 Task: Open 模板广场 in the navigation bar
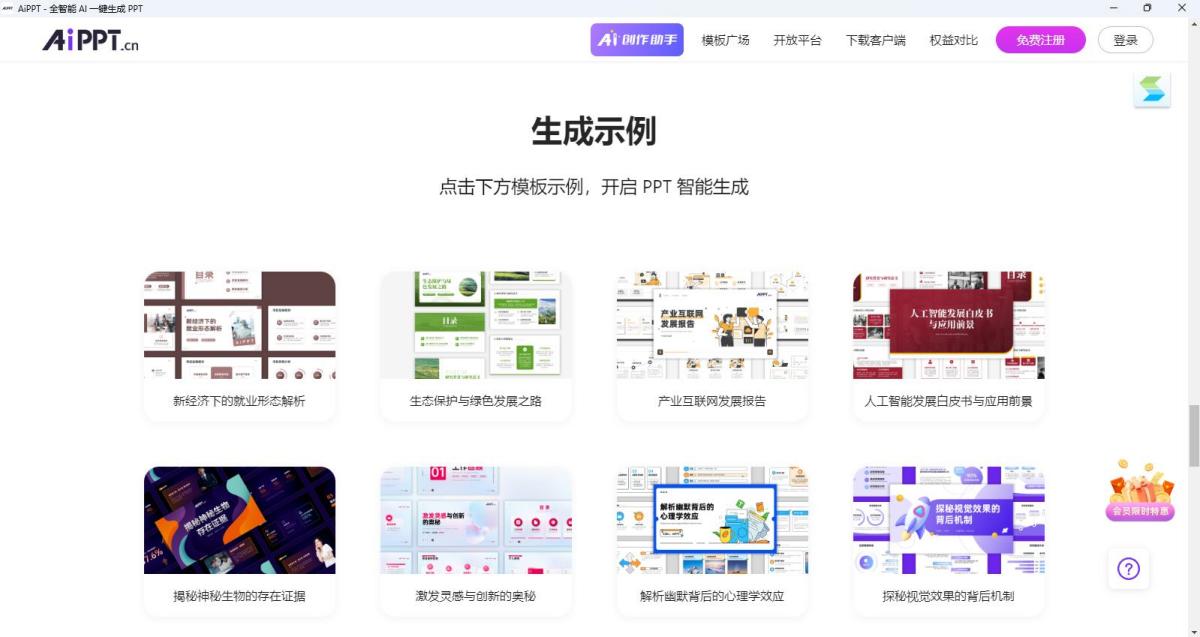pyautogui.click(x=725, y=40)
